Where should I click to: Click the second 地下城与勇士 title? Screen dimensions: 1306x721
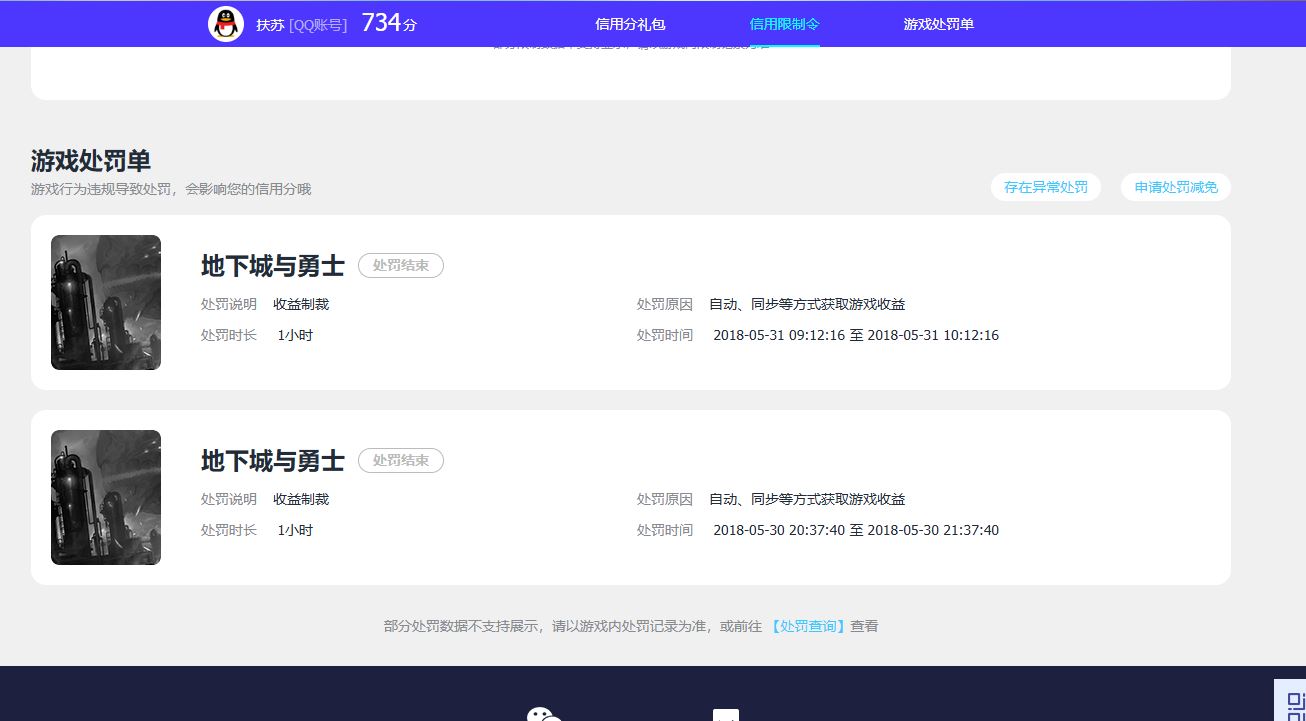[272, 461]
